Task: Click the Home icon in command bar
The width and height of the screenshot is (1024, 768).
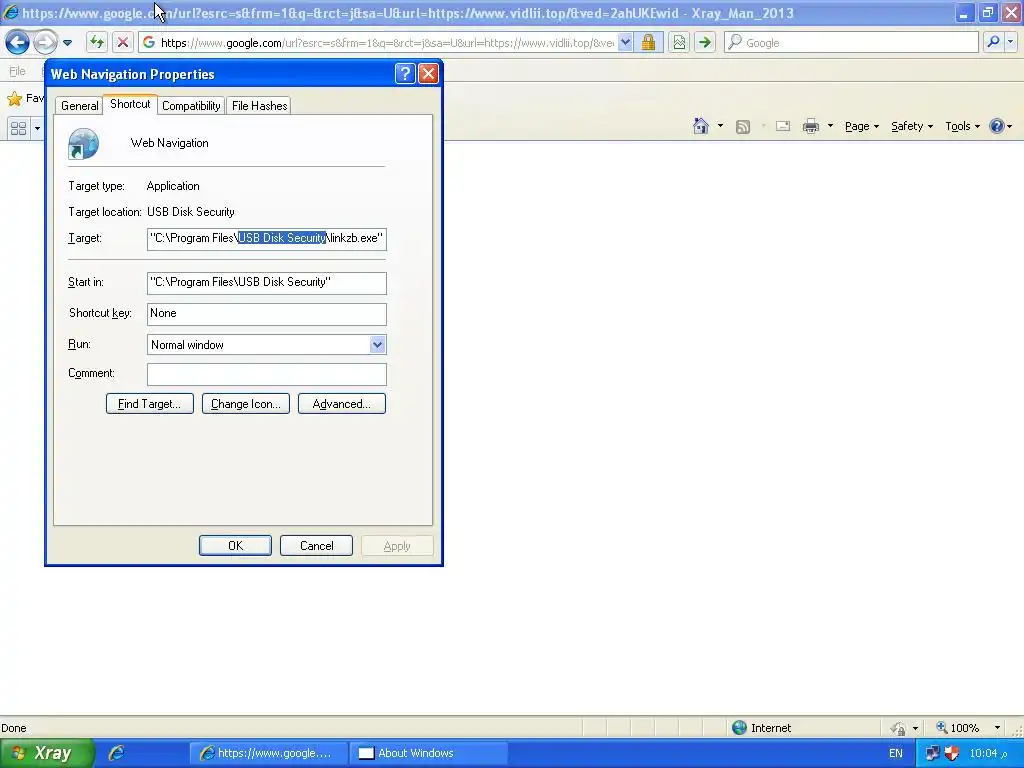Action: click(x=701, y=126)
